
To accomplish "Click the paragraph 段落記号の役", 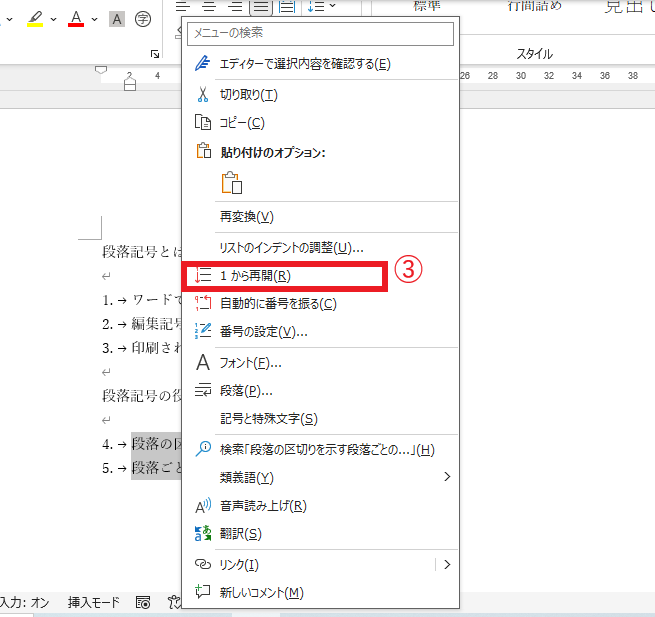I will click(142, 396).
